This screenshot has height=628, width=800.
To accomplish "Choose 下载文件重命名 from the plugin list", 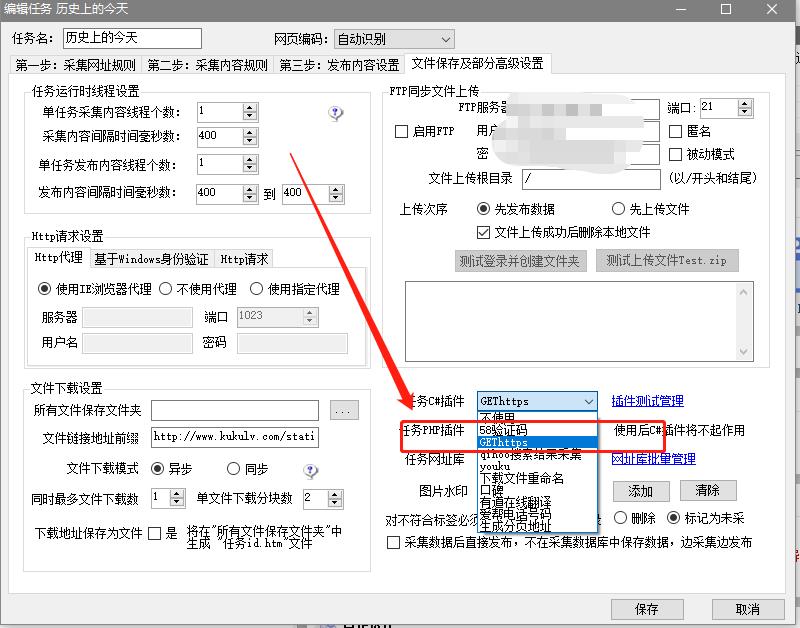I will pos(537,479).
